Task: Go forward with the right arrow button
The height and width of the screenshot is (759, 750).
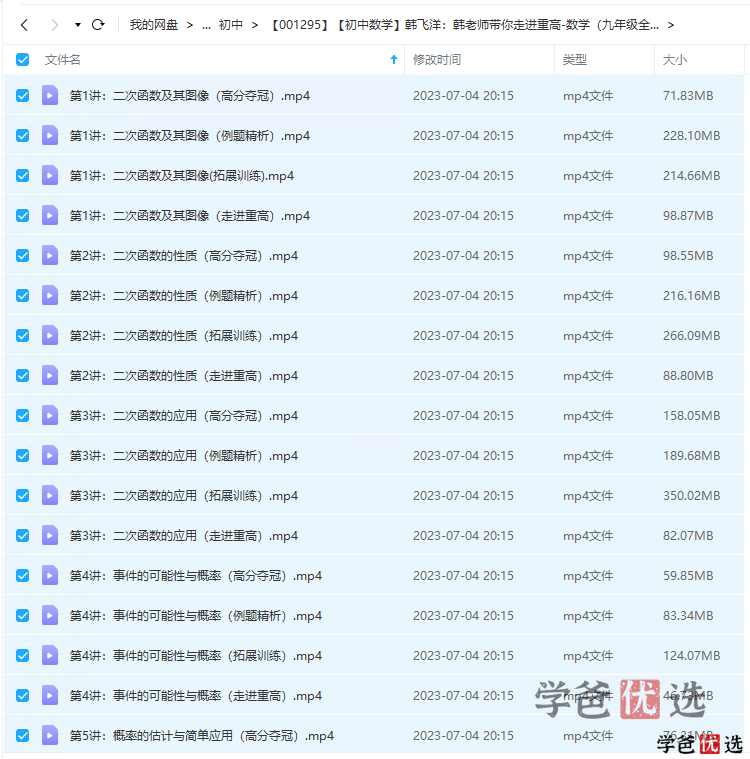Action: click(54, 25)
